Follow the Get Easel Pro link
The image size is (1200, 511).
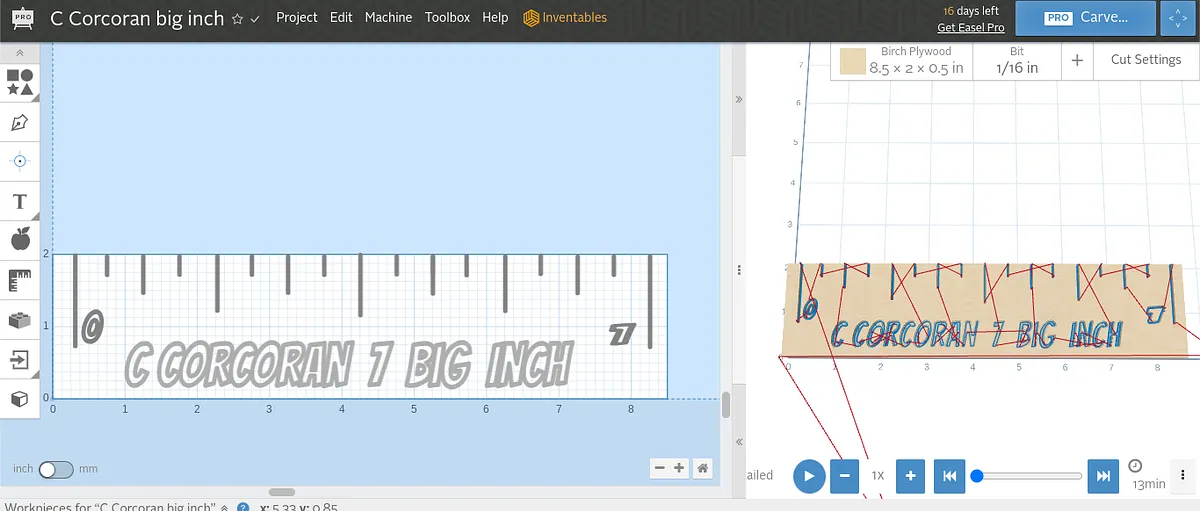coord(970,28)
